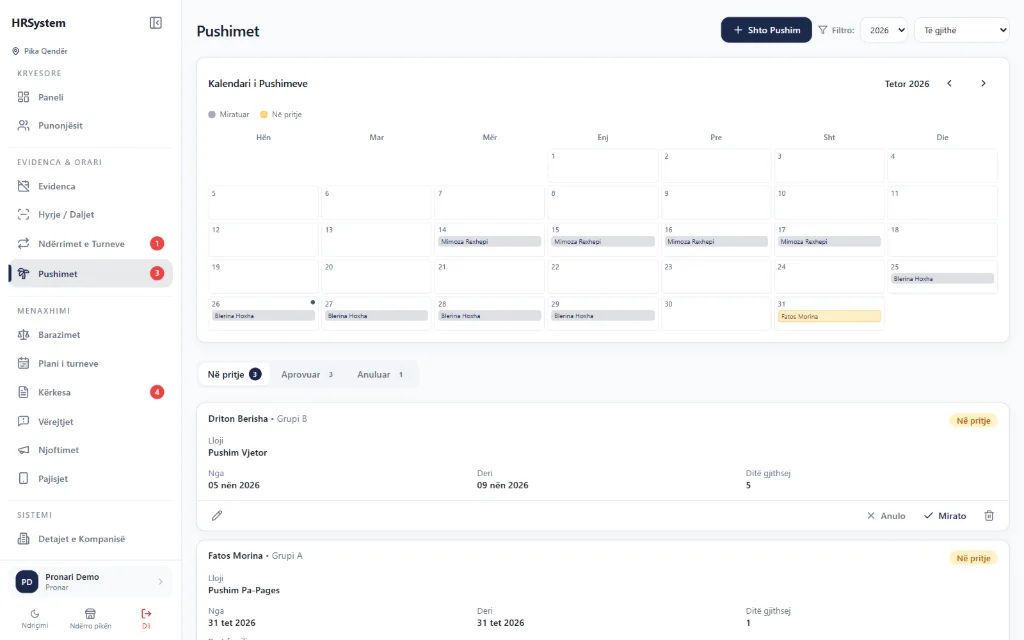The width and height of the screenshot is (1024, 640).
Task: Open Mimoza Rexhepi leave on October 14
Action: pos(489,242)
